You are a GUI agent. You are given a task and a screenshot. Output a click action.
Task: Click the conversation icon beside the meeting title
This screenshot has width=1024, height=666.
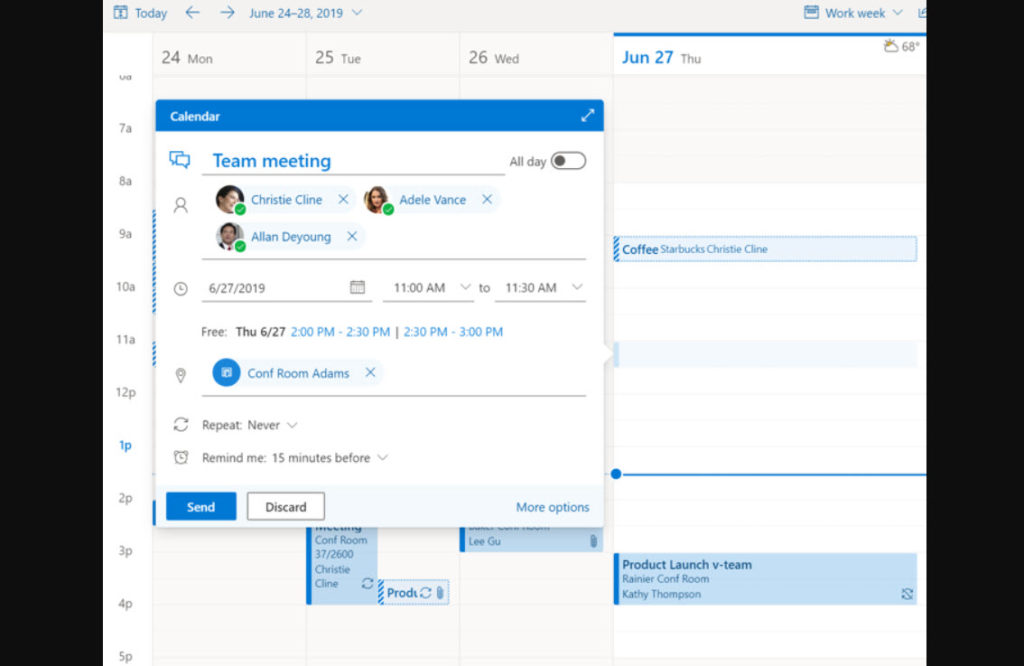180,160
